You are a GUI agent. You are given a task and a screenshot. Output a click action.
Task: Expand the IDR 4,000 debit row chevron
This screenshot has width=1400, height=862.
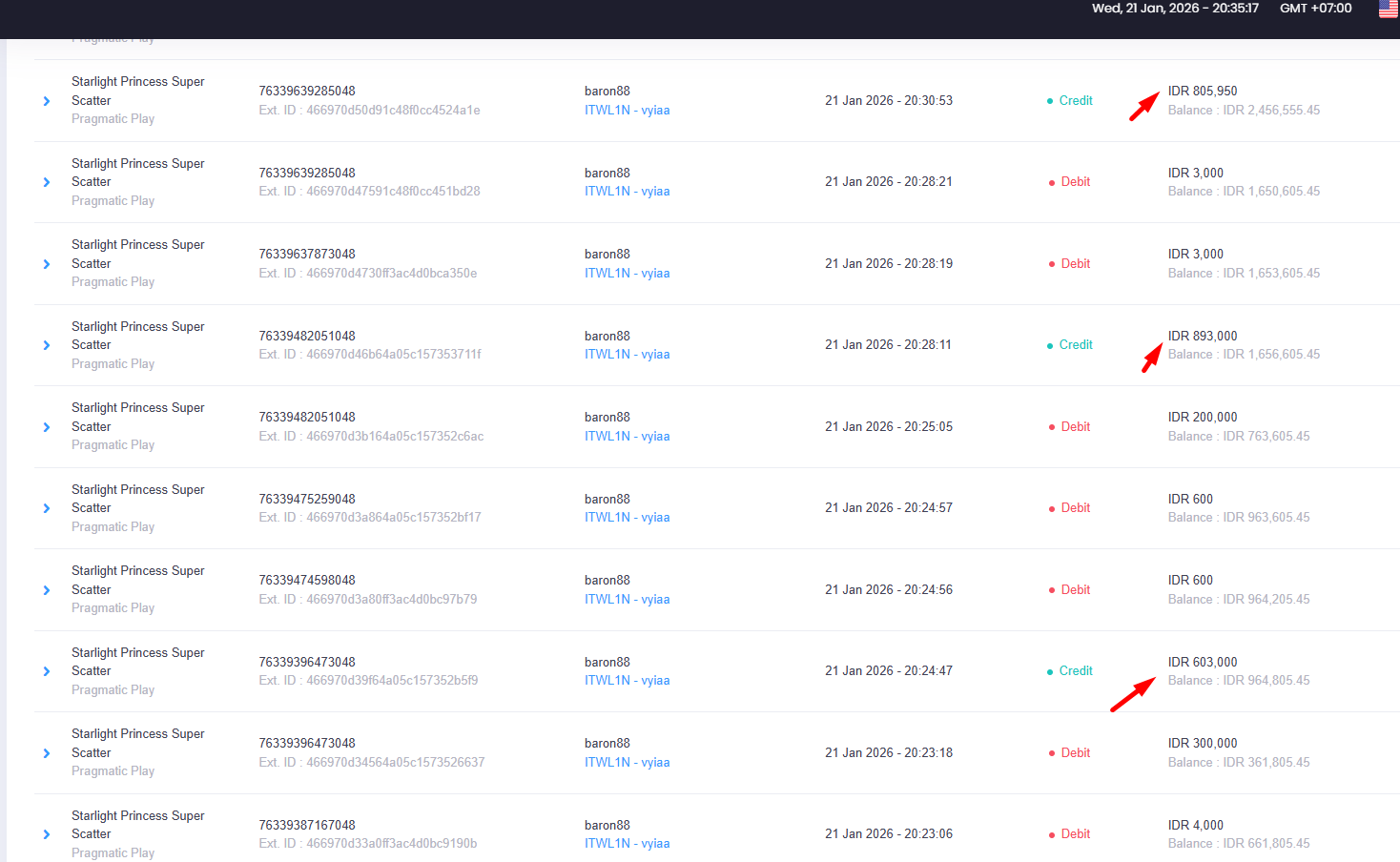47,834
